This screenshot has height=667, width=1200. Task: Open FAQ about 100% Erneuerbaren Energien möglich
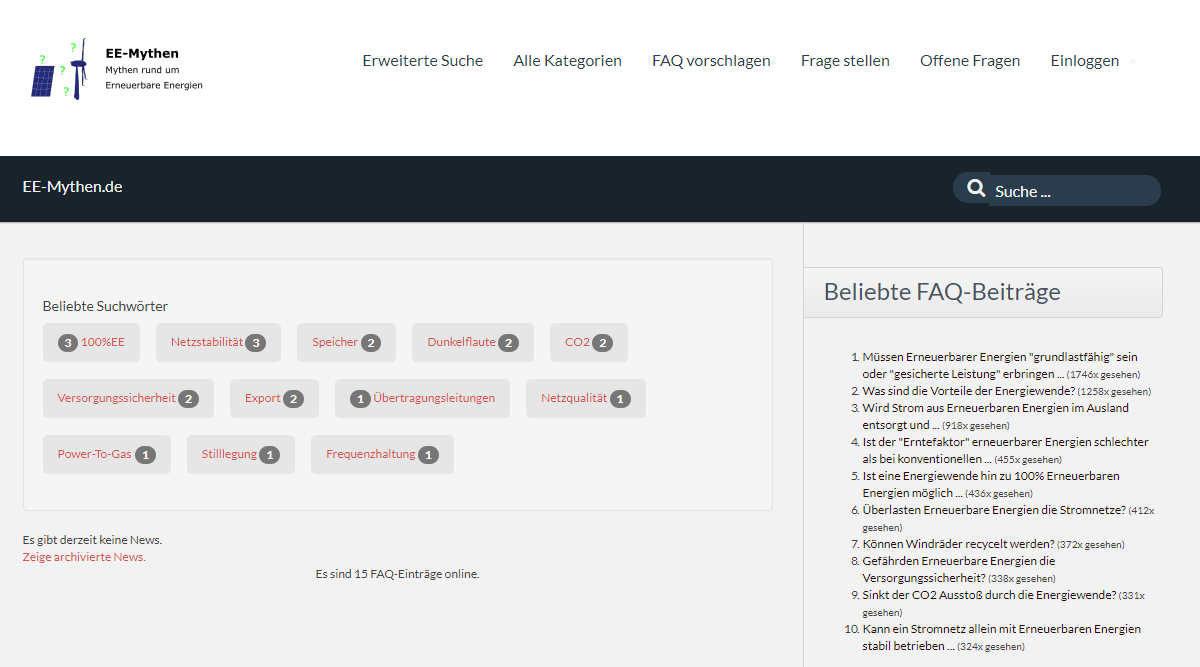(991, 484)
